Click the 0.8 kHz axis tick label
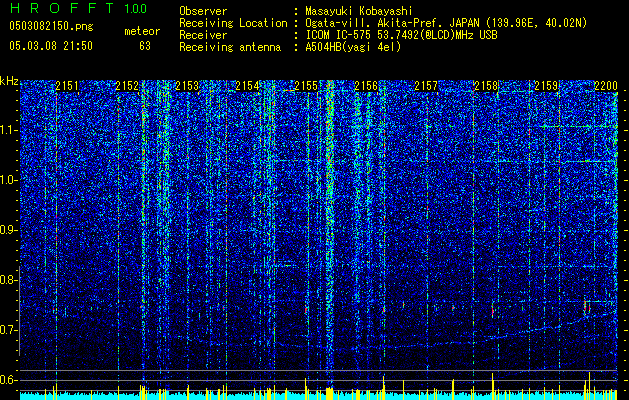The height and width of the screenshot is (400, 629). [8, 280]
